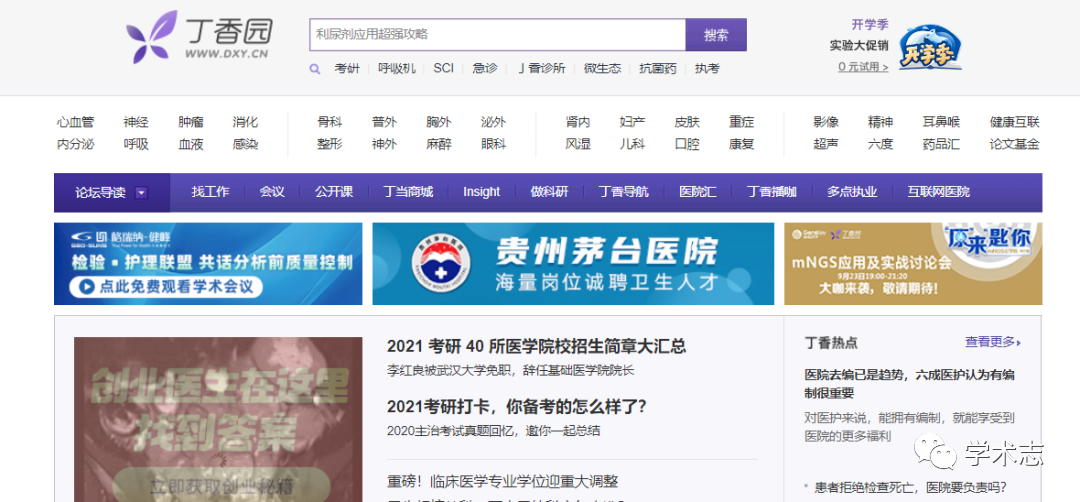Go to the 眼科 section
This screenshot has width=1080, height=502.
coord(493,145)
